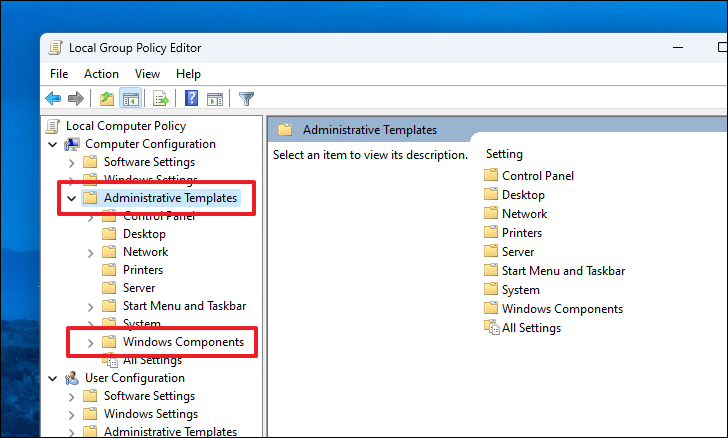Open Printers in the Setting list

522,233
